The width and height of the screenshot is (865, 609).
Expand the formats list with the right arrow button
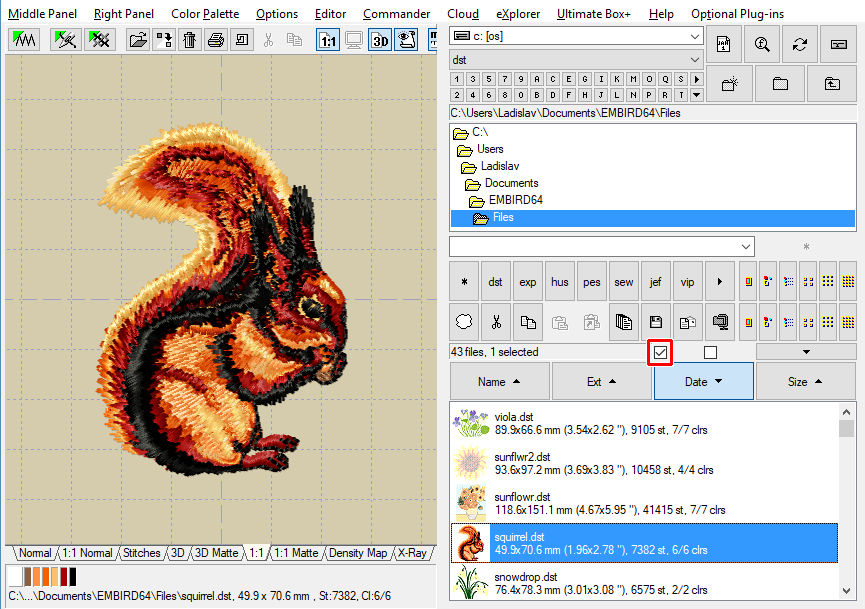[719, 281]
